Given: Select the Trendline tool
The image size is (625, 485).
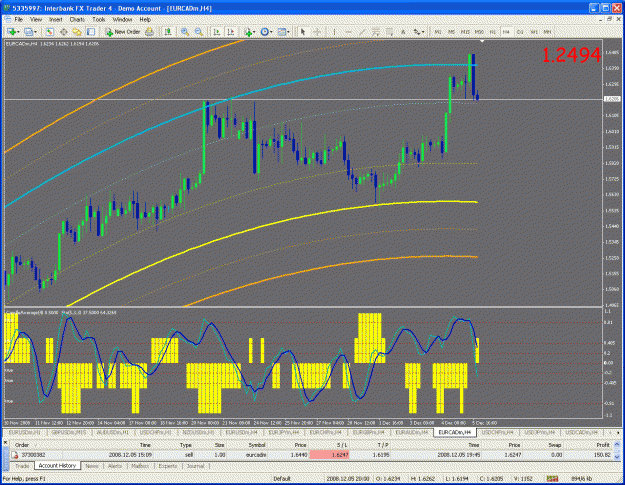Looking at the screenshot, I should [362, 32].
